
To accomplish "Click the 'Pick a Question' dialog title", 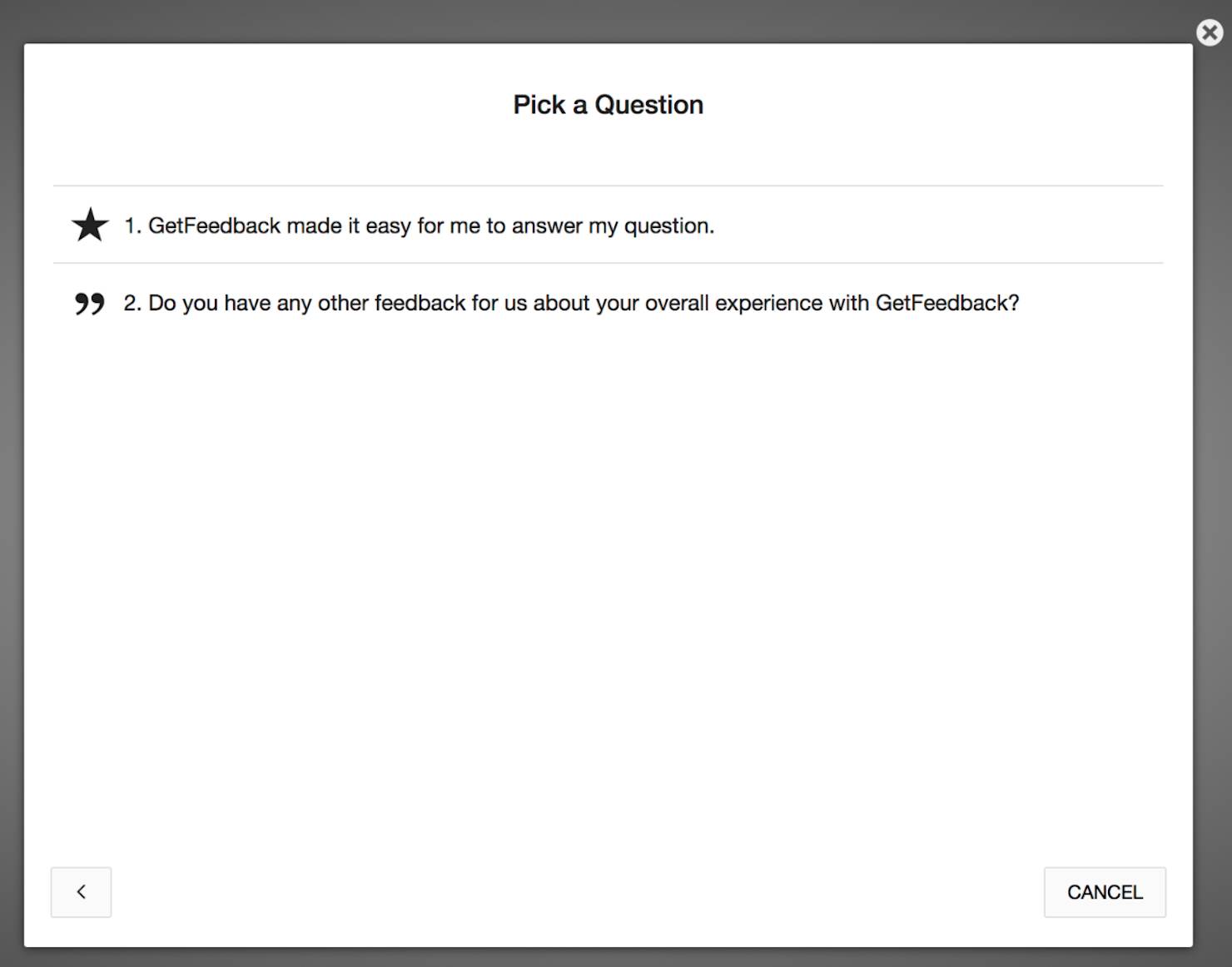I will click(x=608, y=105).
